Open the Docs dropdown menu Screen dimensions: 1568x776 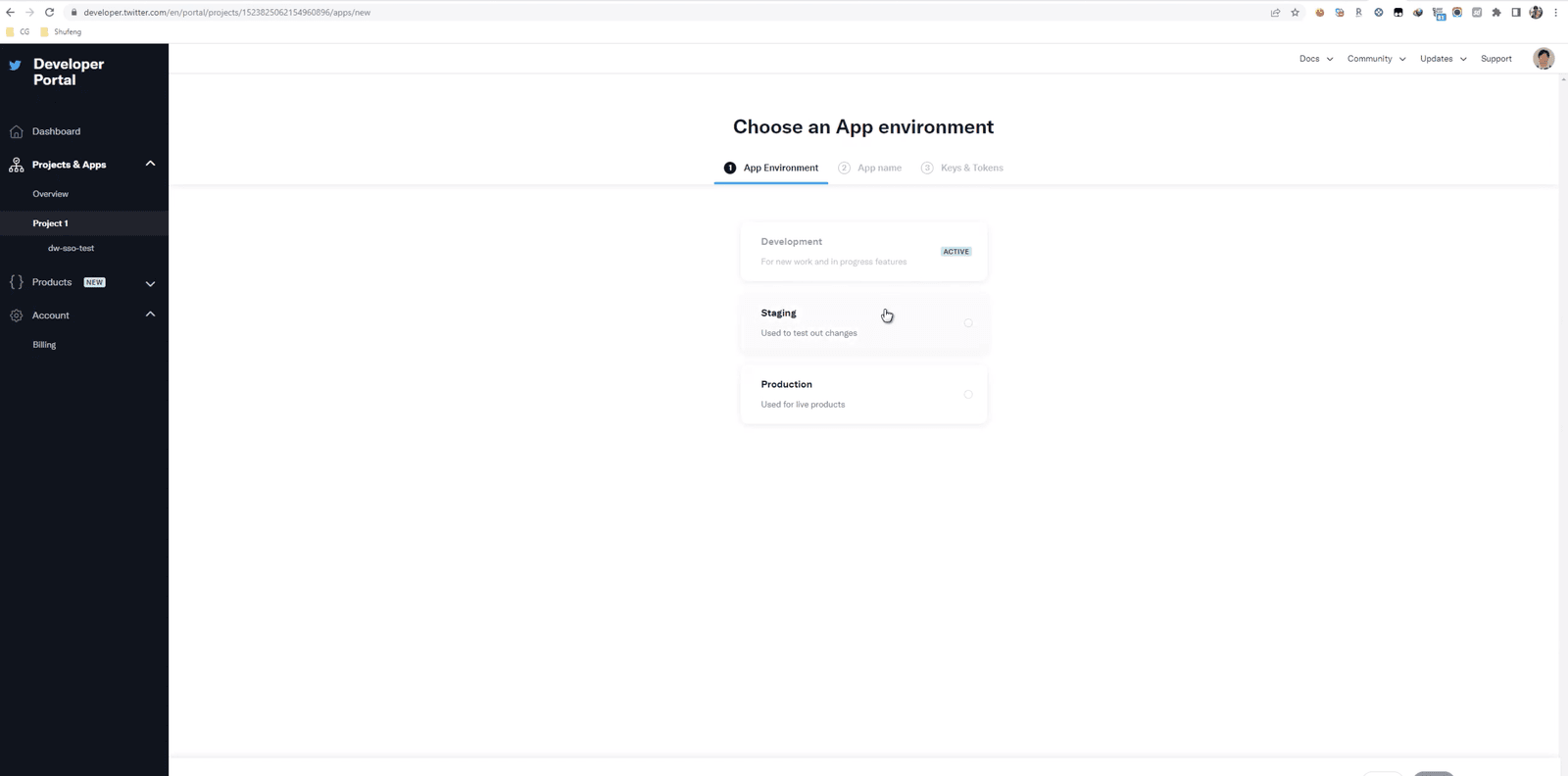coord(1316,59)
